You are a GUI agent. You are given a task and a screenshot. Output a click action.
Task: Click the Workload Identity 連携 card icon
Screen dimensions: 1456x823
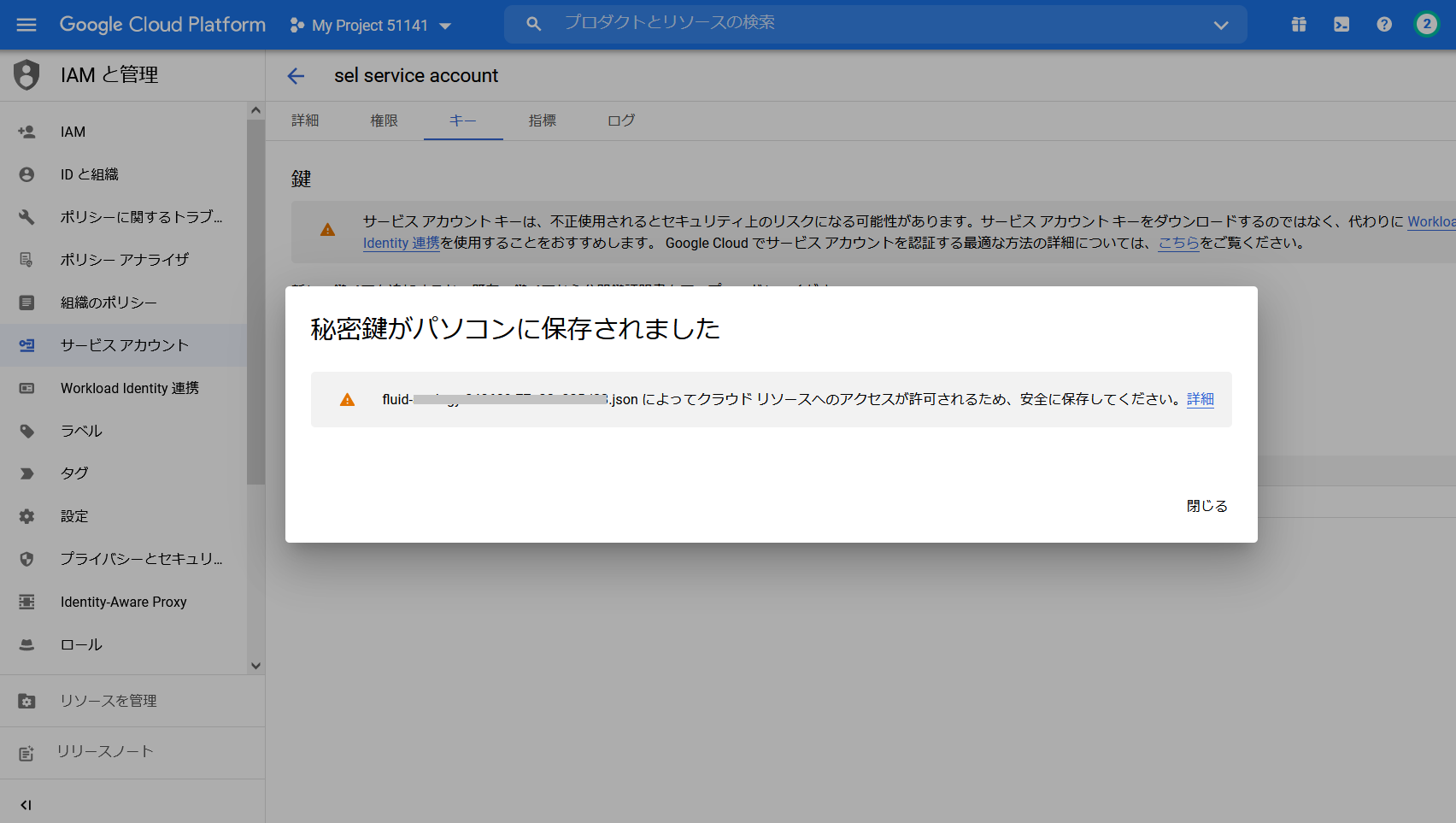click(26, 388)
